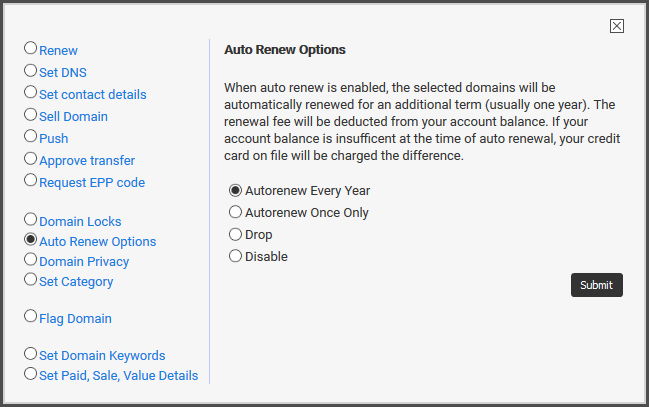Close the dialog with the X icon
Image resolution: width=649 pixels, height=407 pixels.
[617, 26]
